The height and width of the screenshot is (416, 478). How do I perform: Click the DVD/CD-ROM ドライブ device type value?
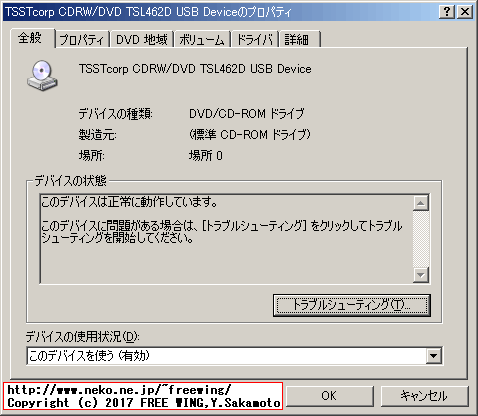[247, 114]
